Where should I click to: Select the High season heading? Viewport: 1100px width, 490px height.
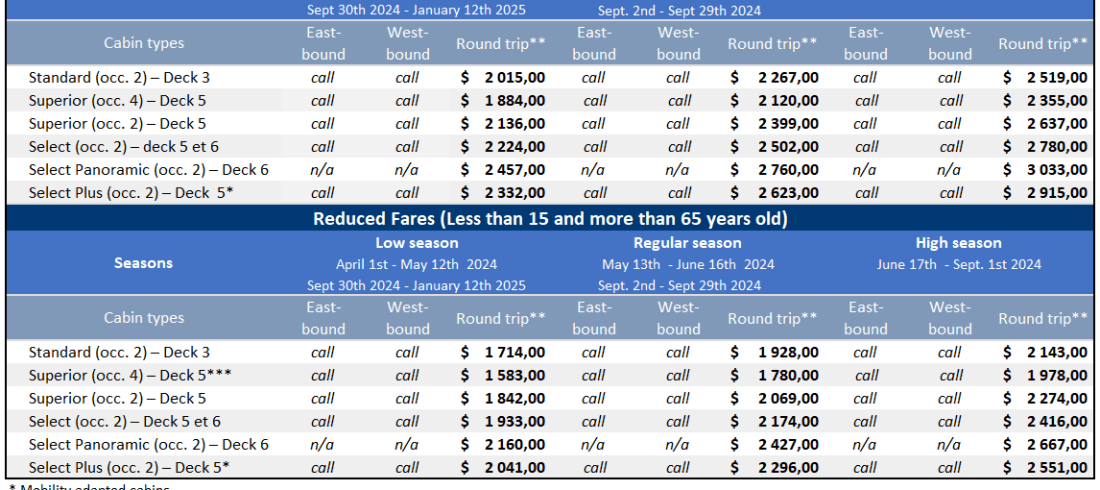coord(958,243)
